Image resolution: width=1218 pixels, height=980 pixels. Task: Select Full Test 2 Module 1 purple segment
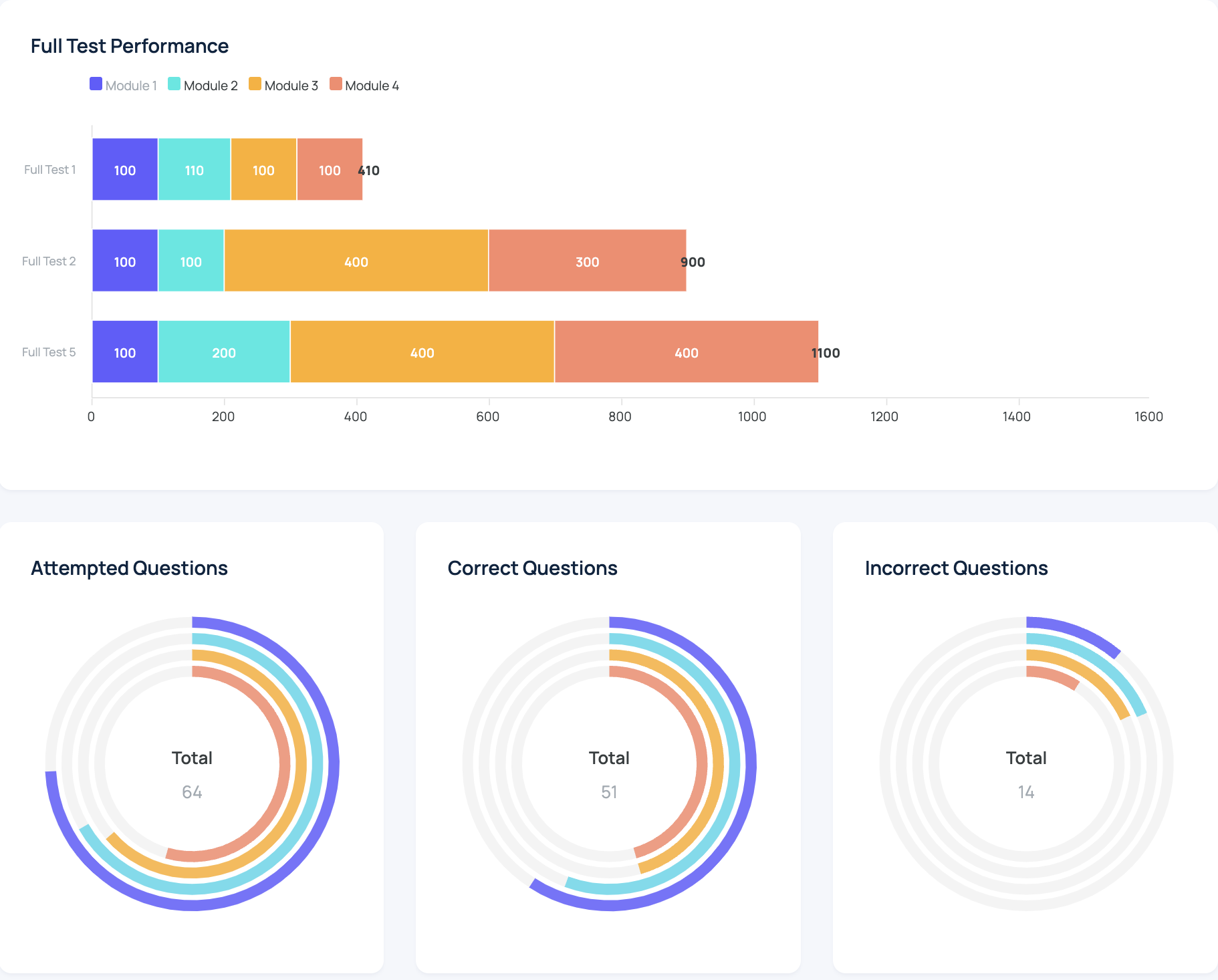pyautogui.click(x=125, y=261)
